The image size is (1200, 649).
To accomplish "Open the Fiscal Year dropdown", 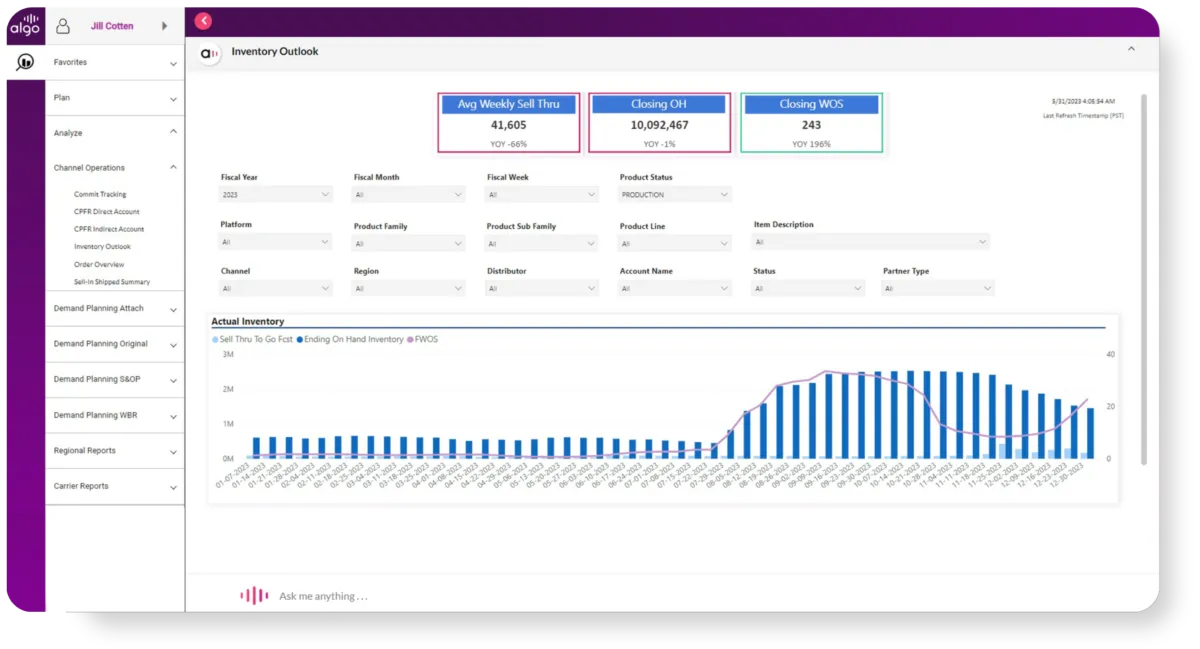I will tap(276, 195).
